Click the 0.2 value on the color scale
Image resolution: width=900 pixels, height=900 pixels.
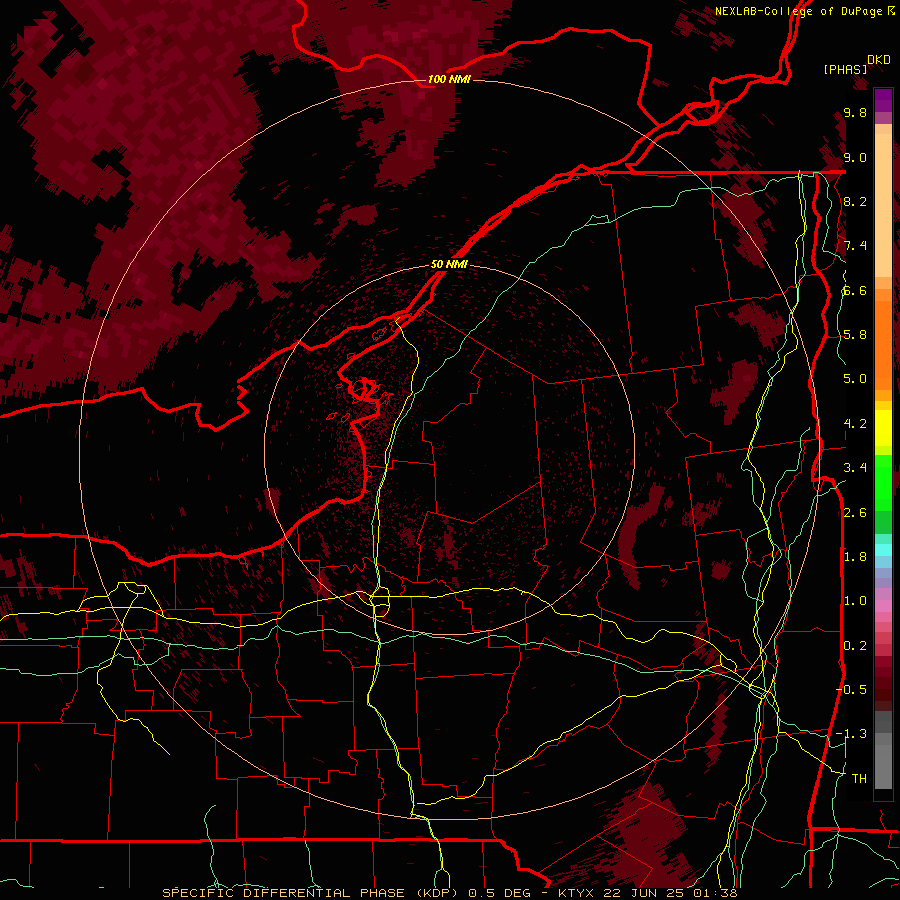[x=855, y=645]
